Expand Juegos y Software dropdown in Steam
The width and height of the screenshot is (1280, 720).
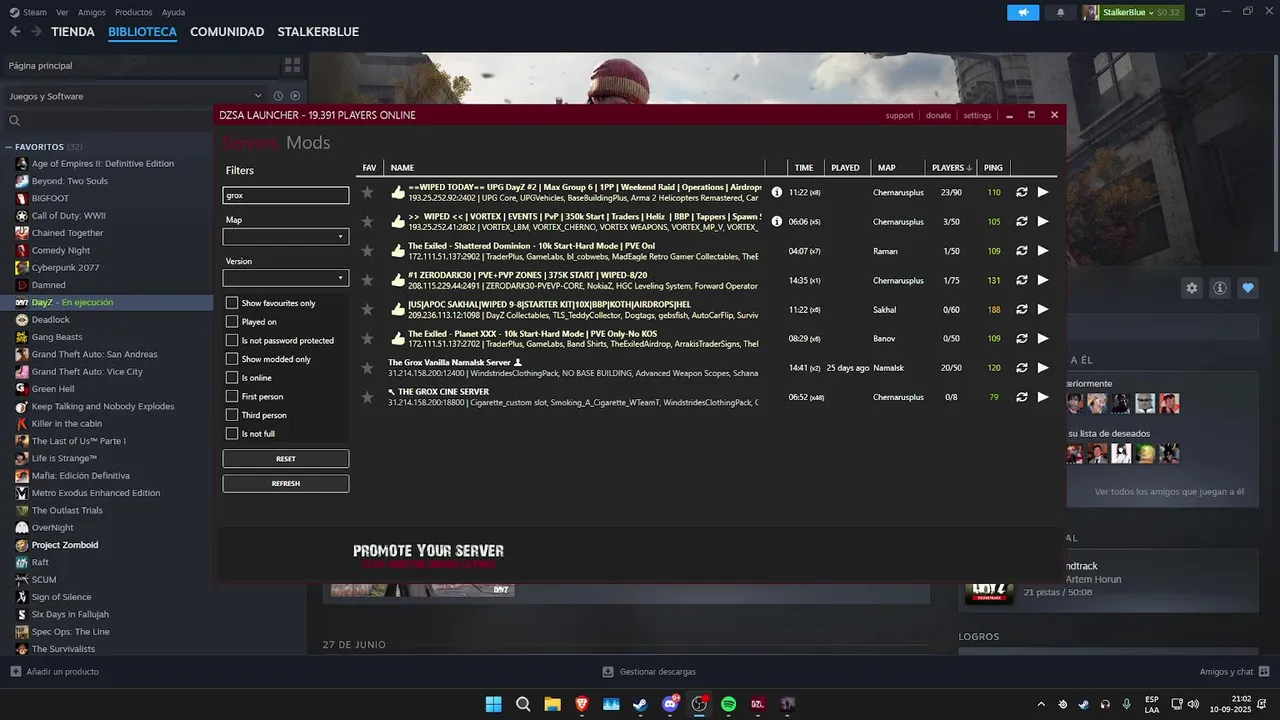pyautogui.click(x=258, y=96)
